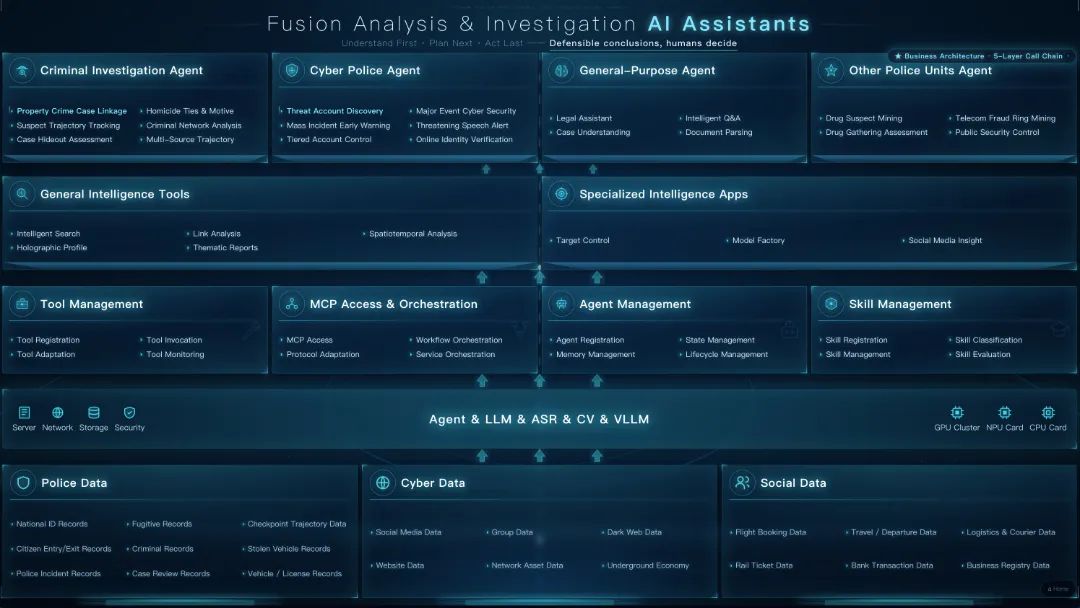This screenshot has height=608, width=1080.
Task: Click the Police Data shield icon
Action: [x=23, y=483]
